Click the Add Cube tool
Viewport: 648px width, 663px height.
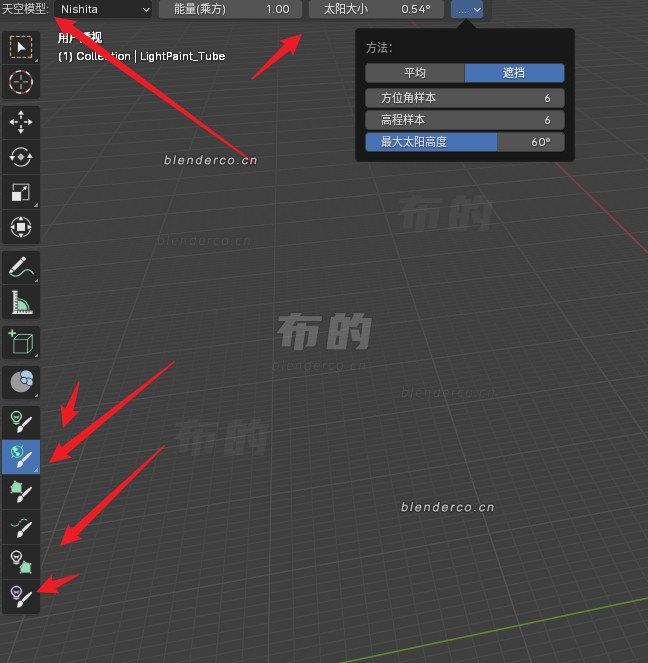(x=21, y=342)
